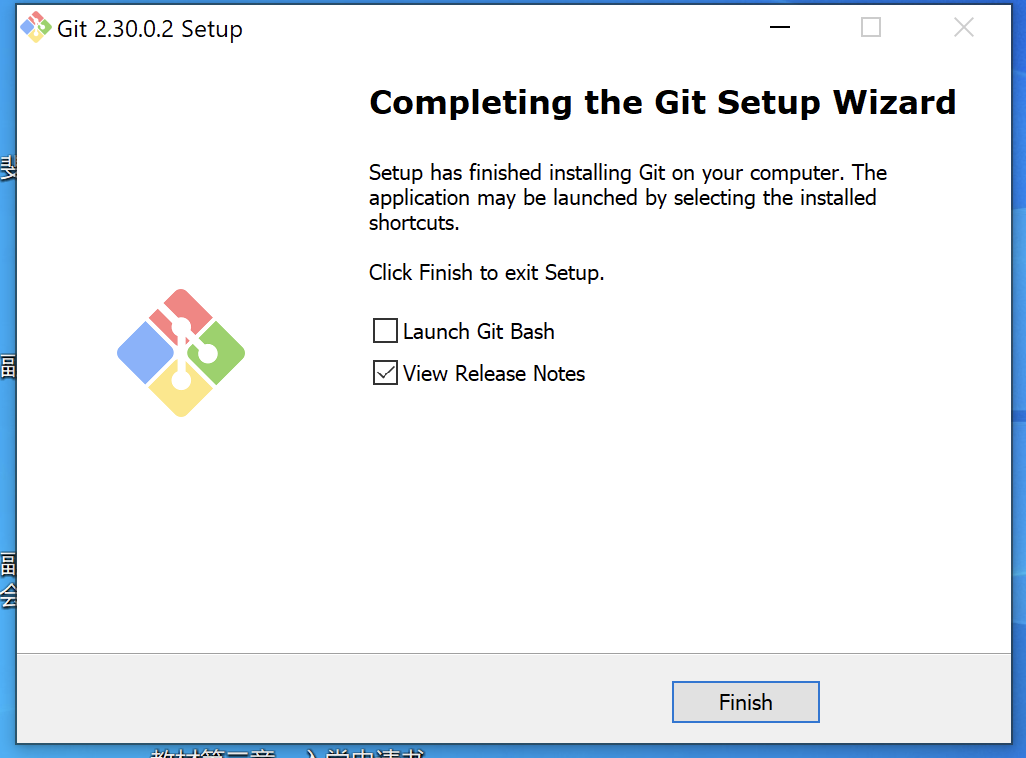Click the "Completing the Git Setup Wizard" heading
This screenshot has height=758, width=1026.
(x=662, y=102)
